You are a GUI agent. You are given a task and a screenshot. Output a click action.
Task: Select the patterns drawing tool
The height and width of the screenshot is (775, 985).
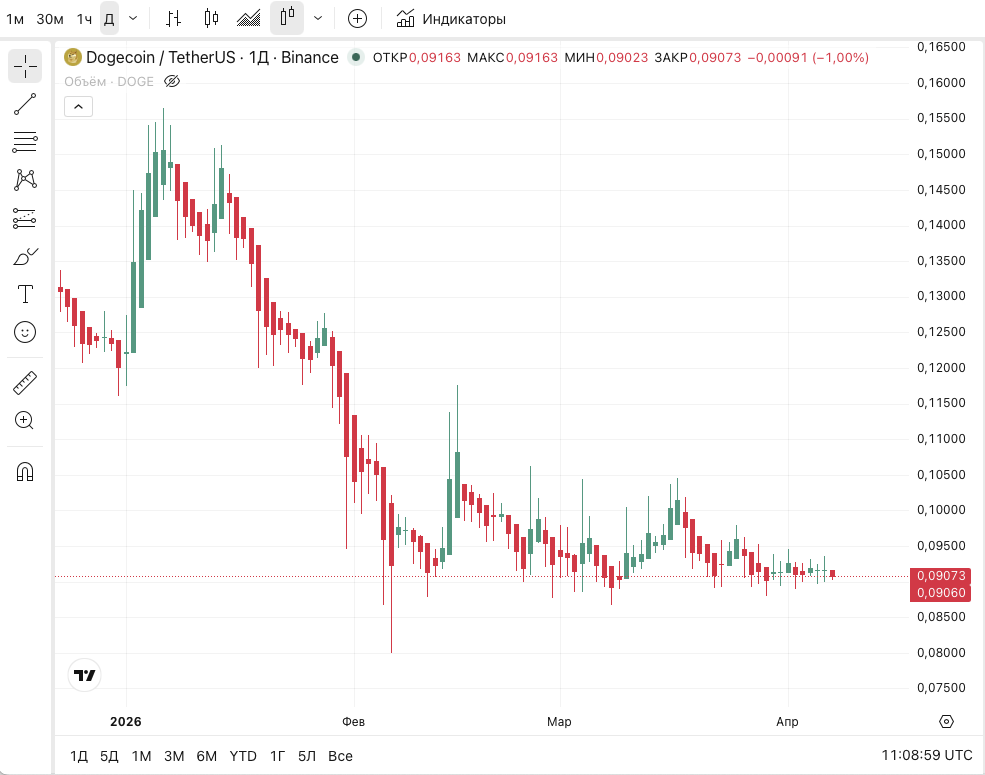tap(25, 180)
